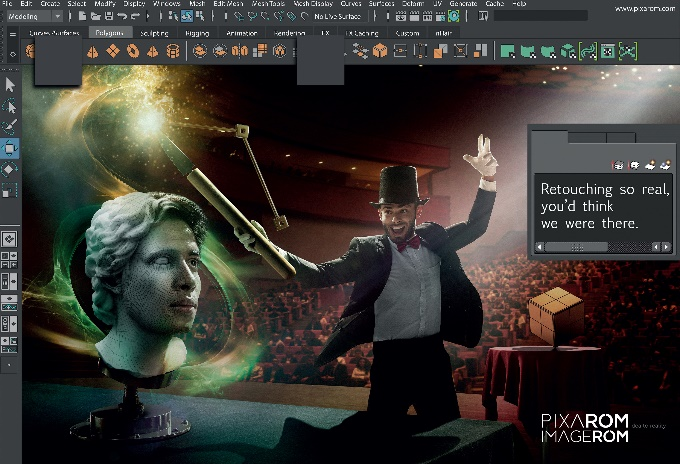Open the File menu

7,3
